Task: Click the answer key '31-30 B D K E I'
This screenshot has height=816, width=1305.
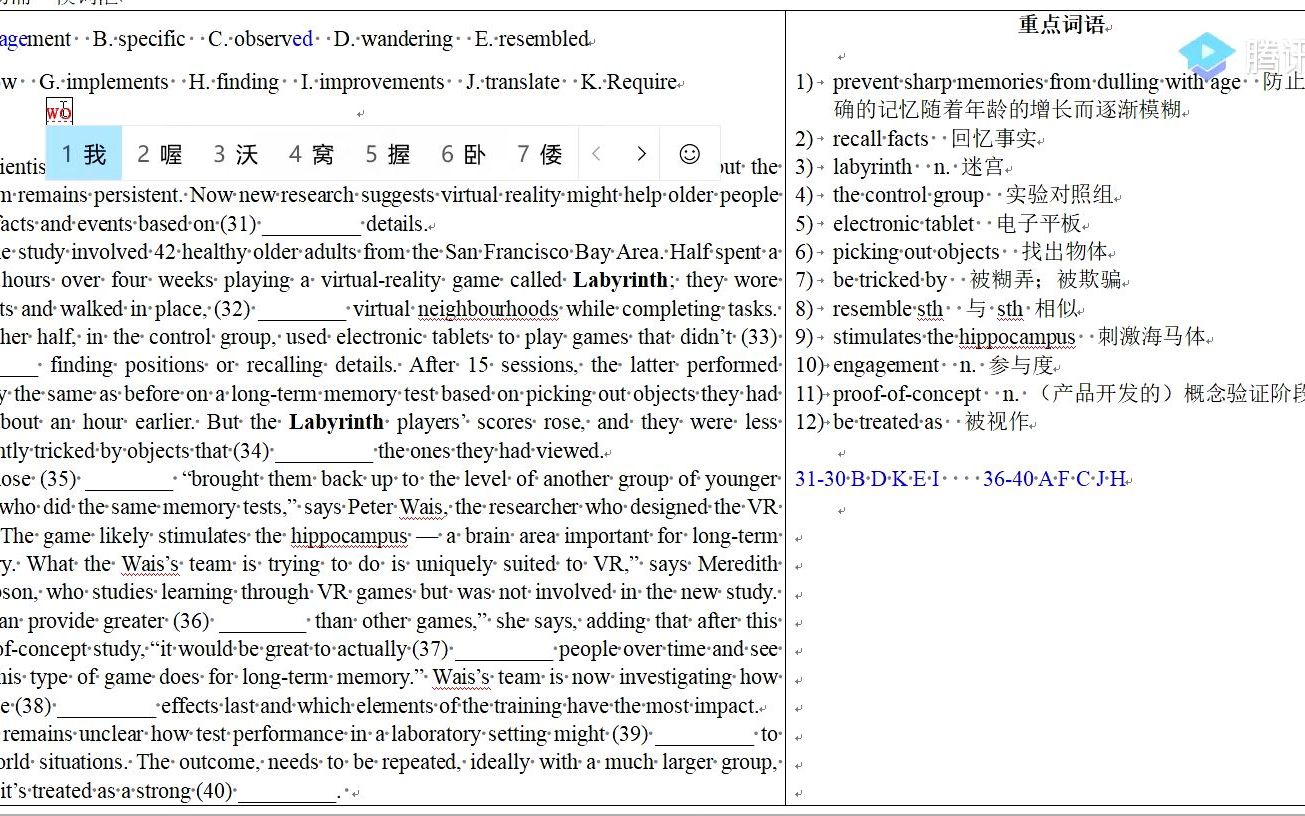Action: pyautogui.click(x=868, y=479)
